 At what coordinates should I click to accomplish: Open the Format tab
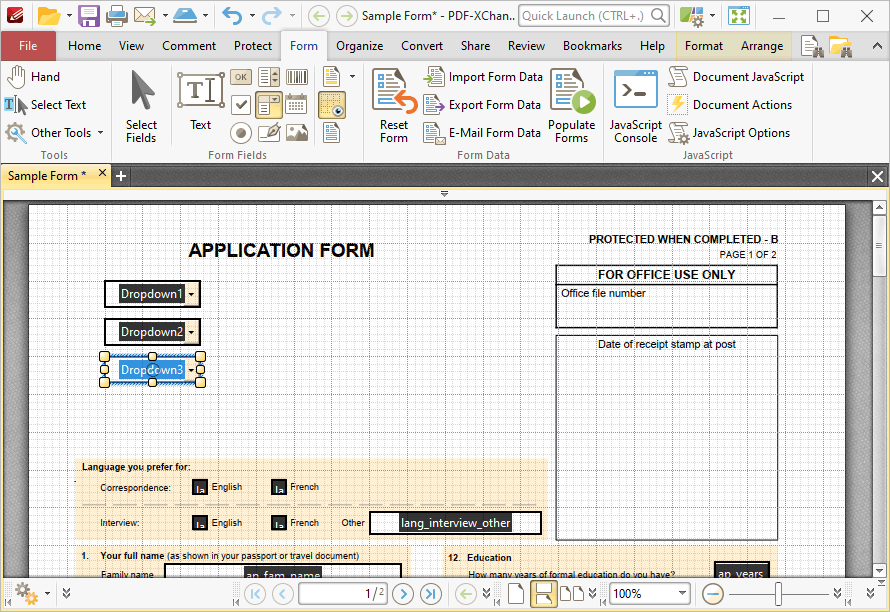pyautogui.click(x=704, y=46)
